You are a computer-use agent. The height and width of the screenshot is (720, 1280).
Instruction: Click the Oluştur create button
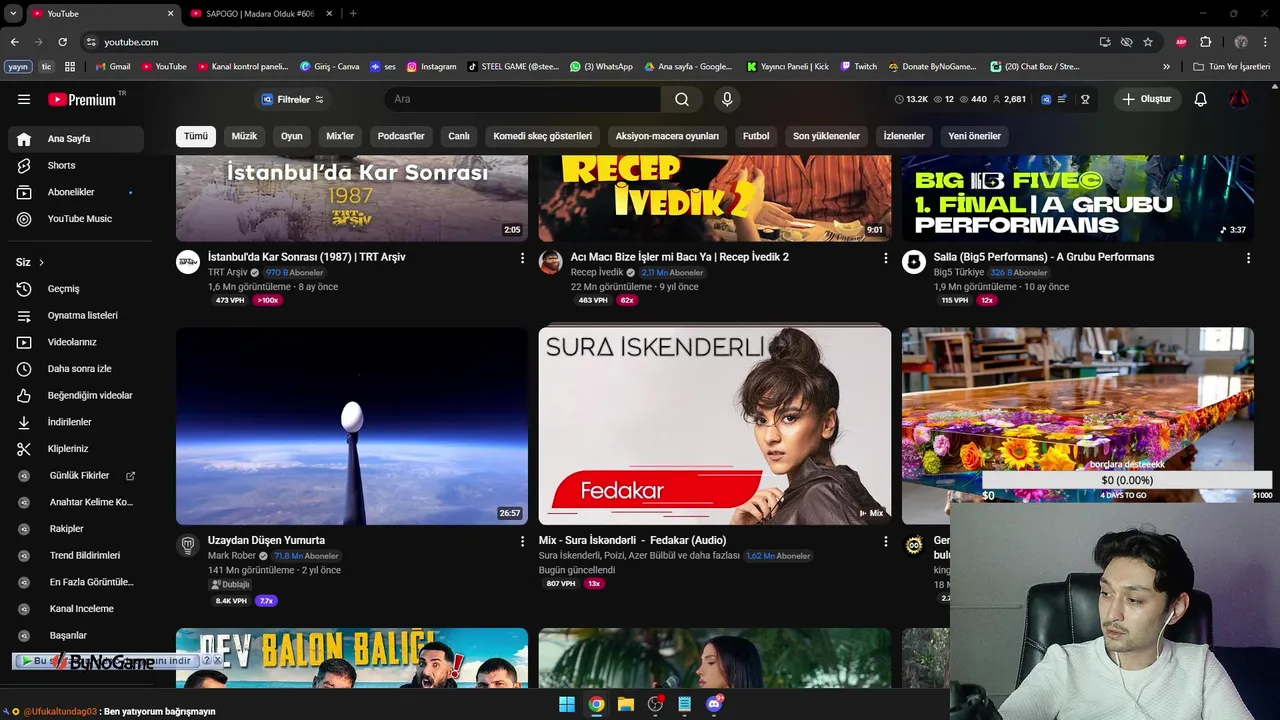tap(1147, 99)
